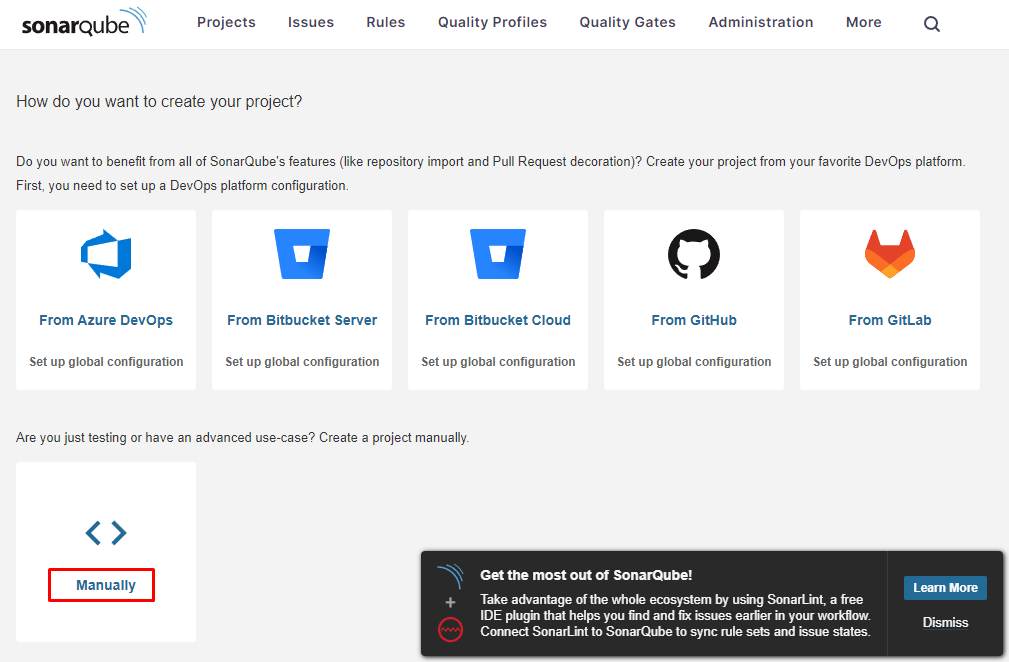Open the Administration section

click(761, 22)
